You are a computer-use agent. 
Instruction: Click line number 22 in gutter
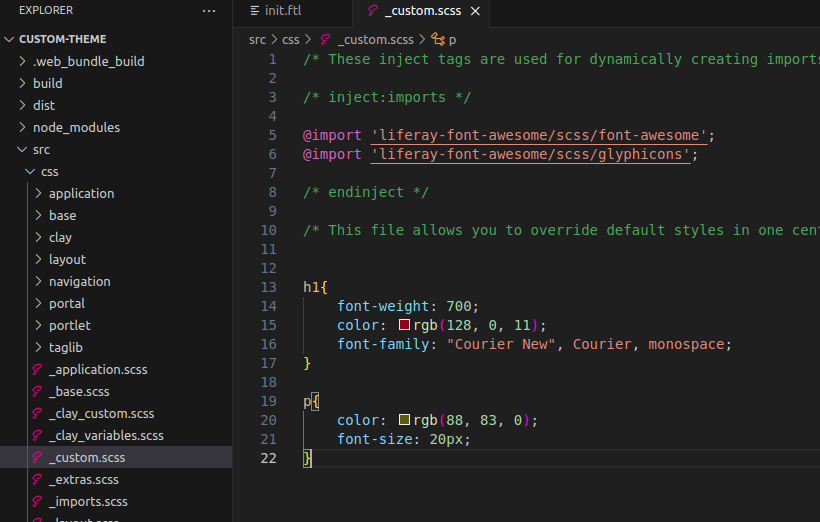268,458
